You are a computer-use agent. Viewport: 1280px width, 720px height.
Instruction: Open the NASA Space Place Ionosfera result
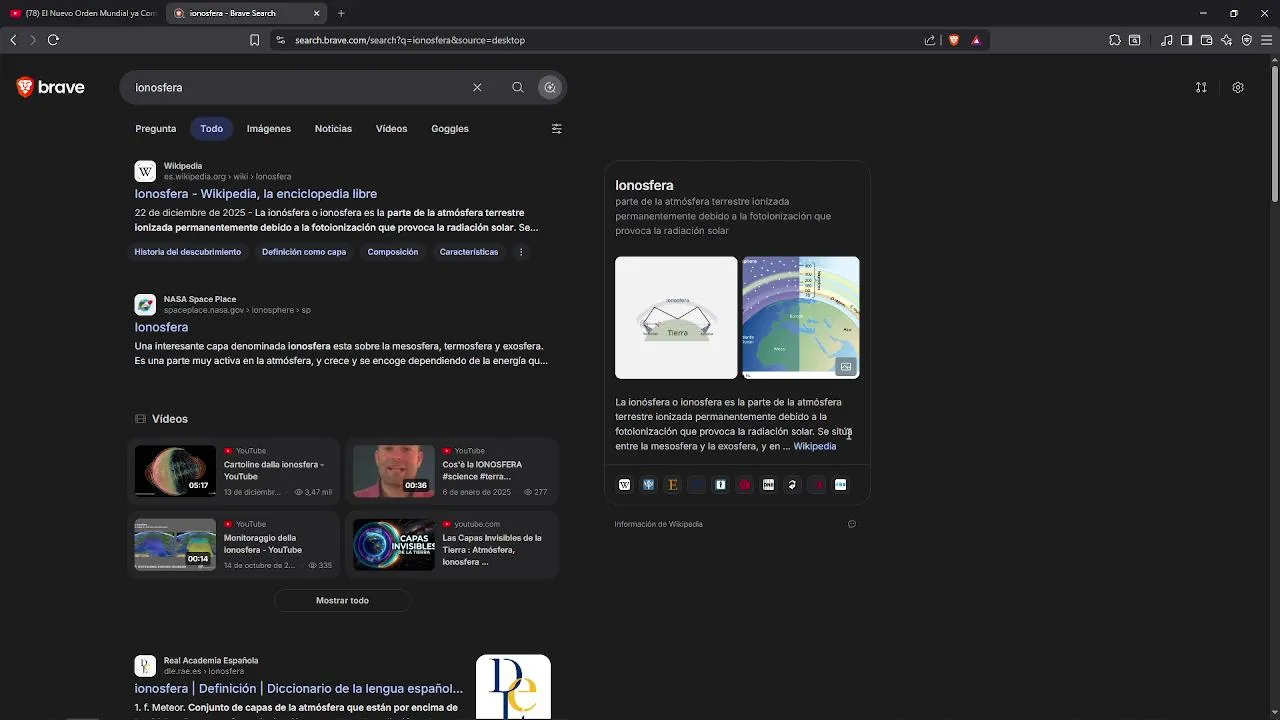tap(161, 328)
